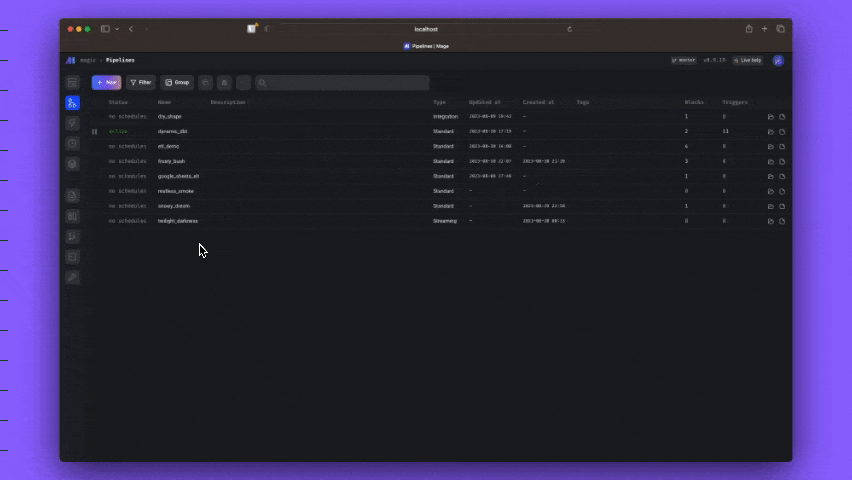Viewport: 852px width, 480px height.
Task: Click the Name column header
Action: coord(164,102)
